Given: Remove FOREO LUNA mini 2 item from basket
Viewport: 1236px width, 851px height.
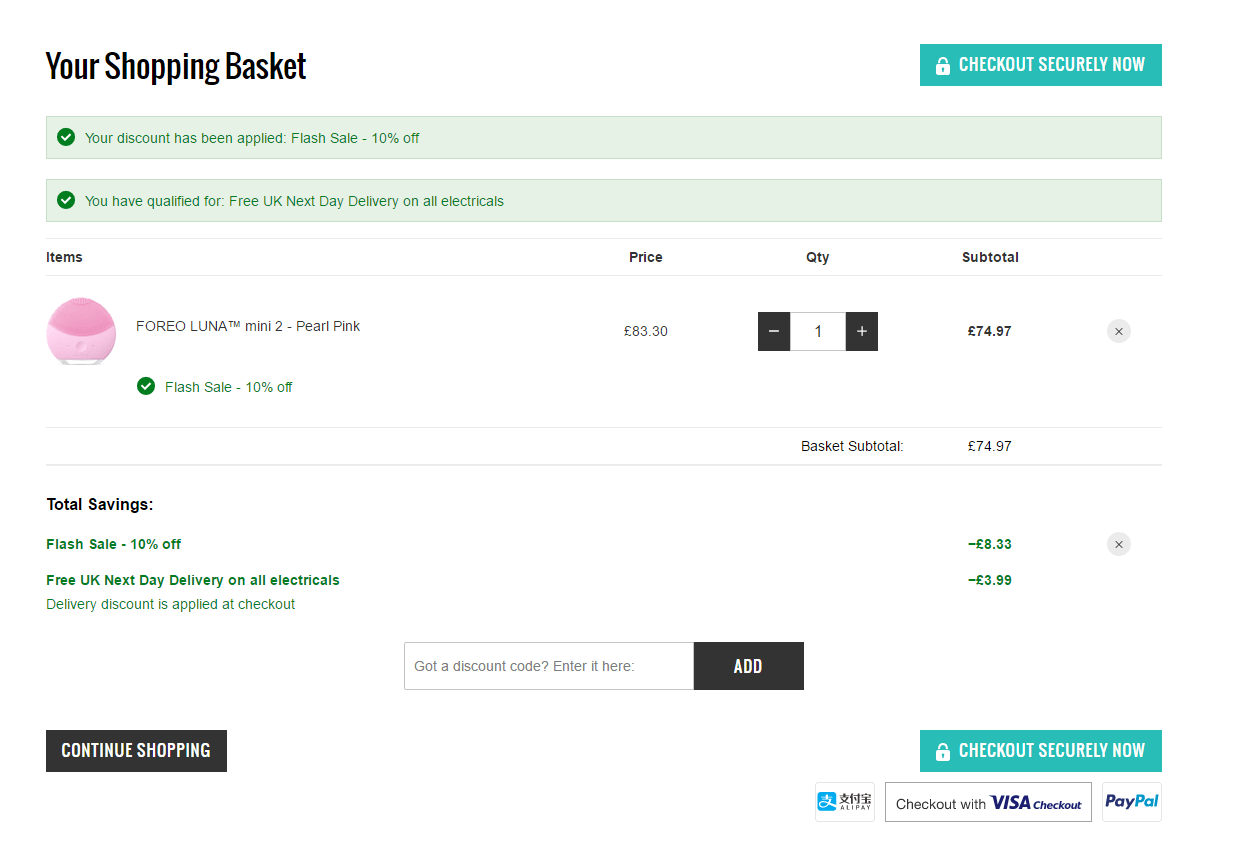Looking at the screenshot, I should (1119, 331).
